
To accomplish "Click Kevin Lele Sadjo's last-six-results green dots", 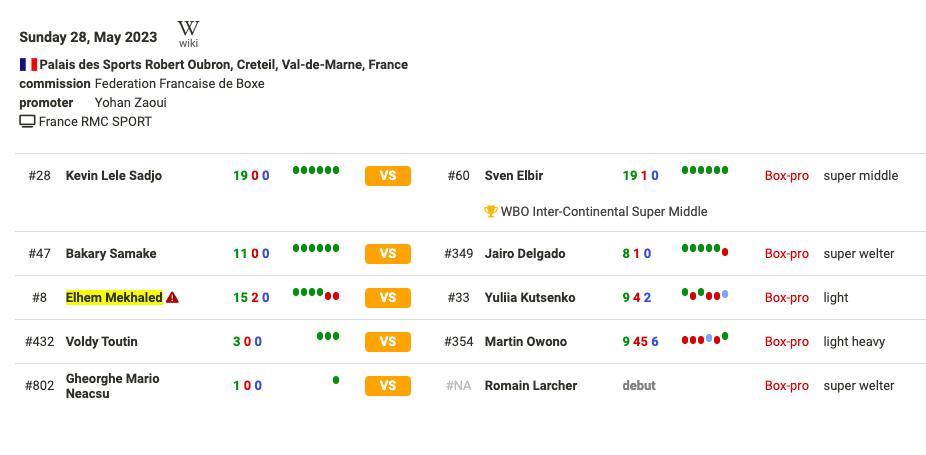I will point(316,170).
